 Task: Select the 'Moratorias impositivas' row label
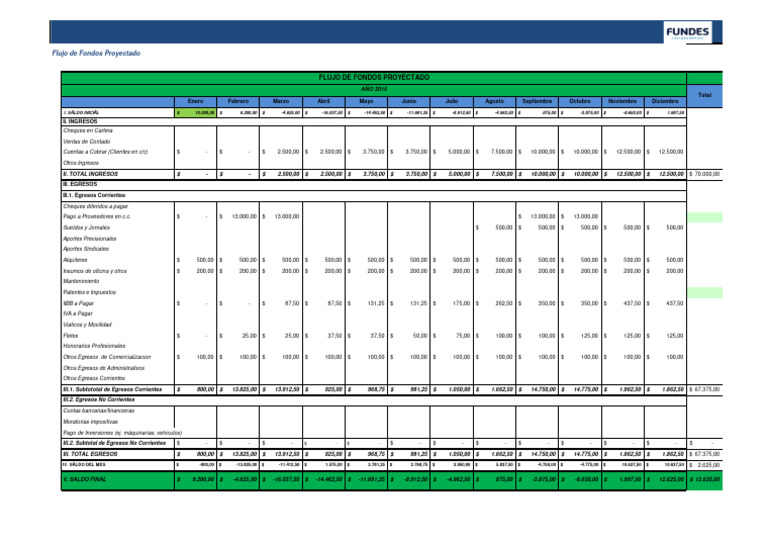91,422
